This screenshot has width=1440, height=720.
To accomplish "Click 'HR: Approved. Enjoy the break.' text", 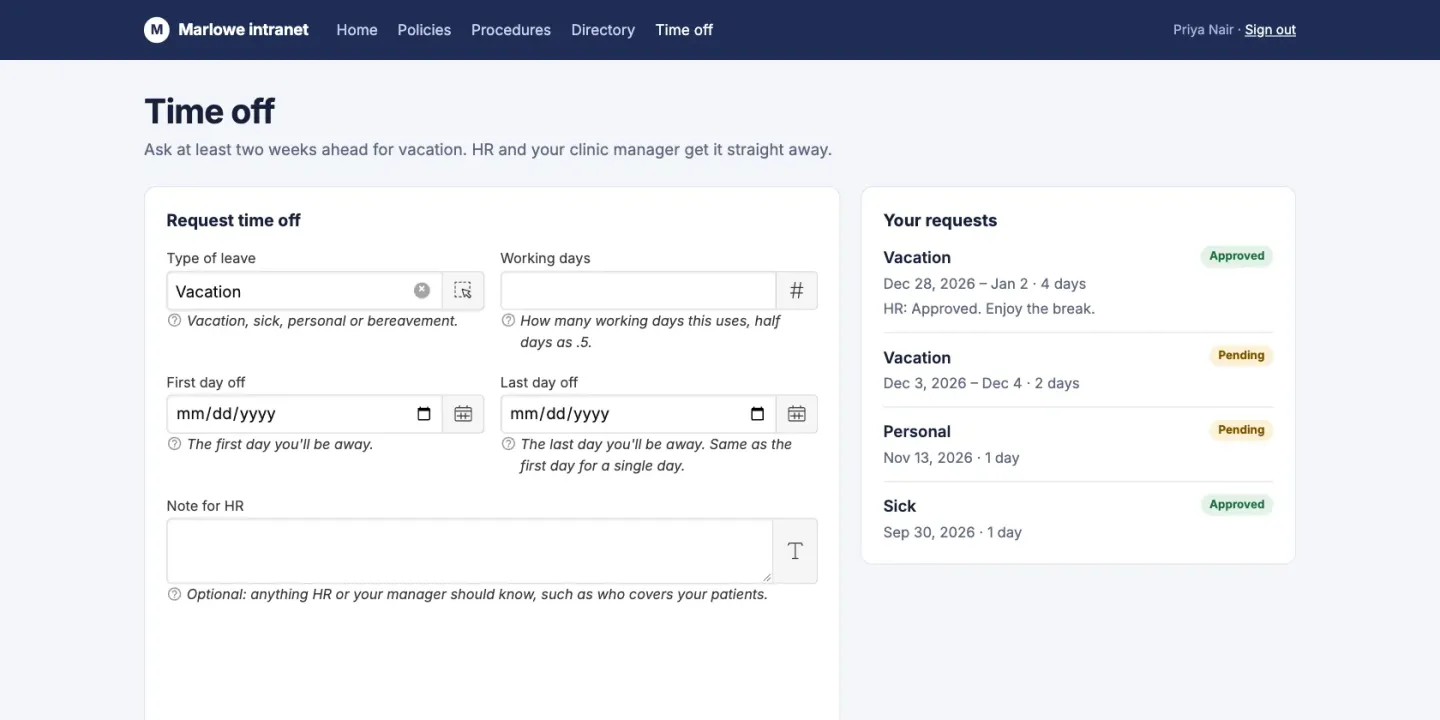I will [989, 309].
